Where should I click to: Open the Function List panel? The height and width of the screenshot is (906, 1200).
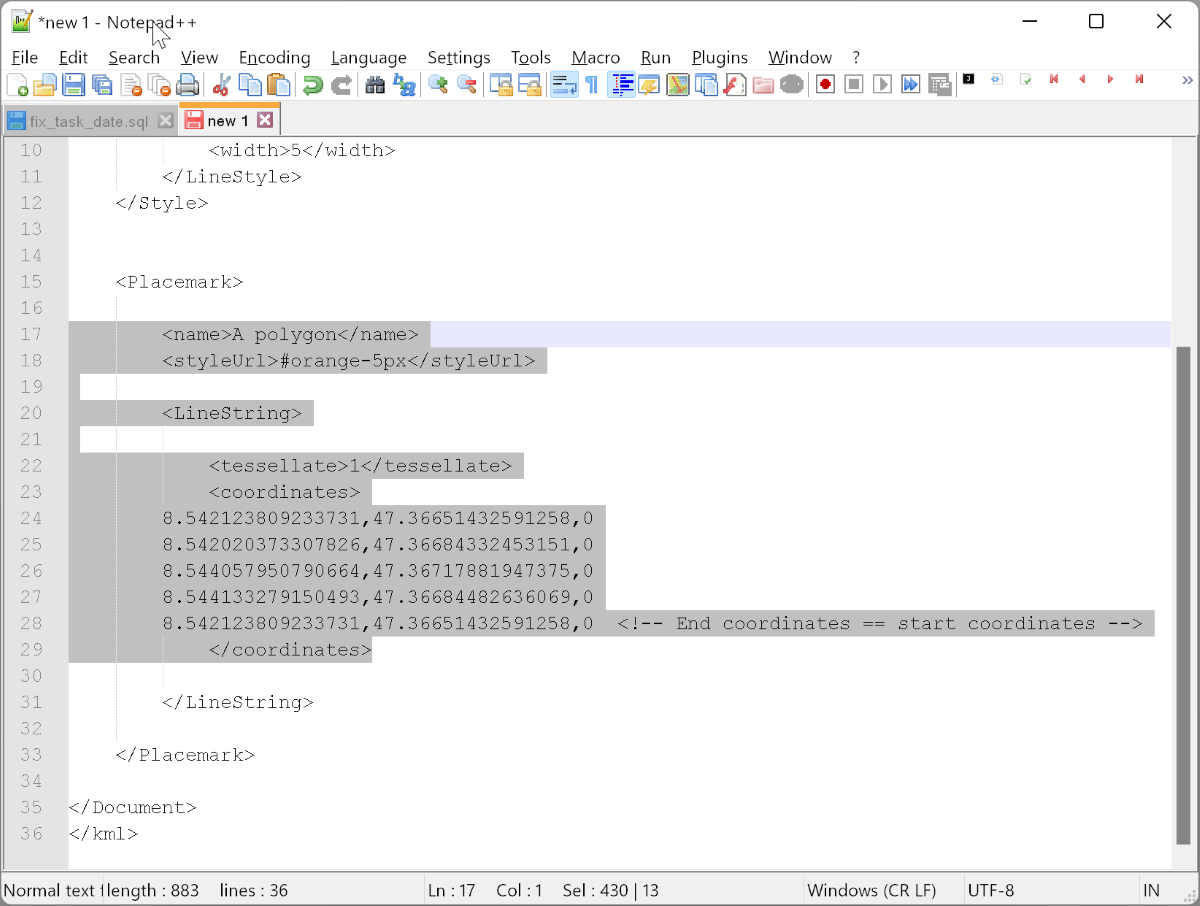point(735,85)
